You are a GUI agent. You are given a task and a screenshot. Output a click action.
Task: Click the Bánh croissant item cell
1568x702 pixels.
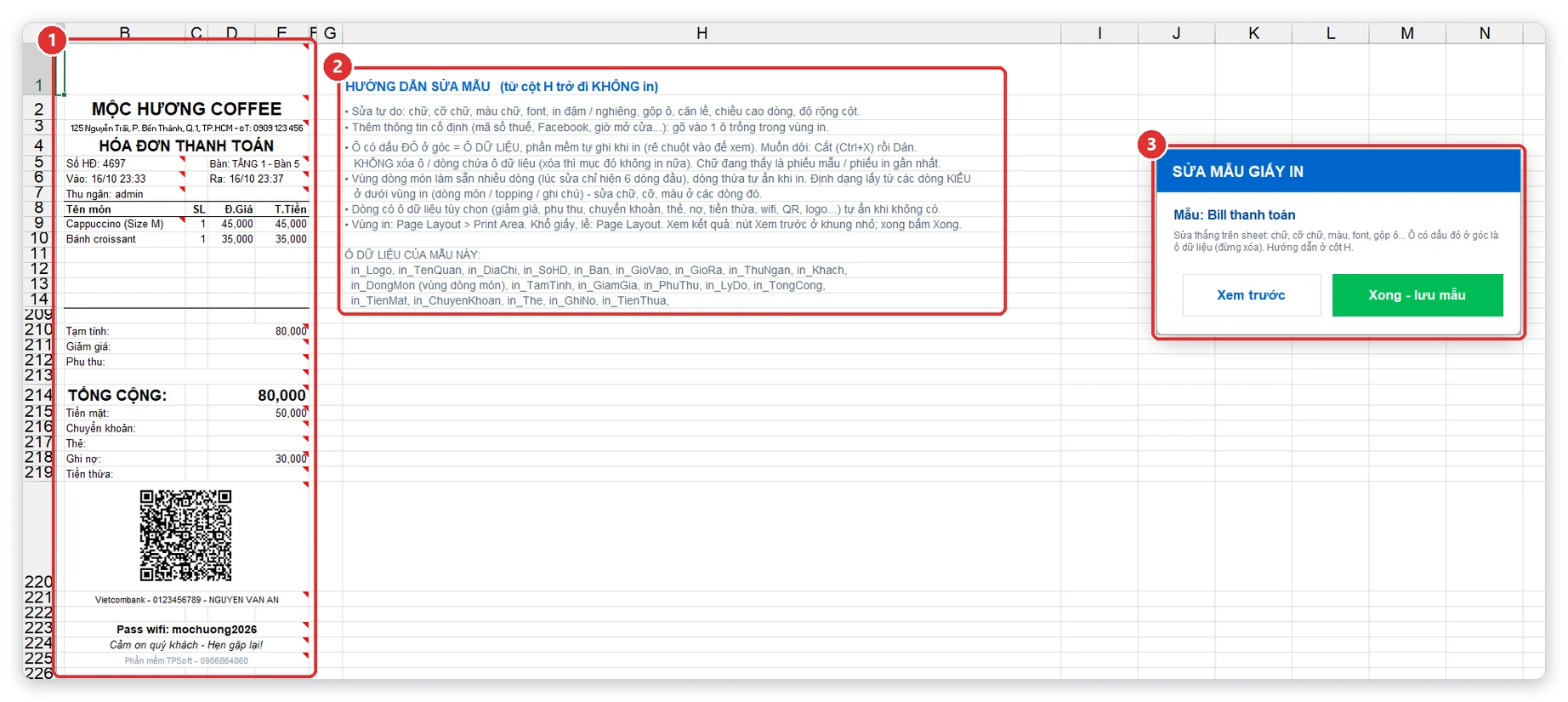point(125,239)
